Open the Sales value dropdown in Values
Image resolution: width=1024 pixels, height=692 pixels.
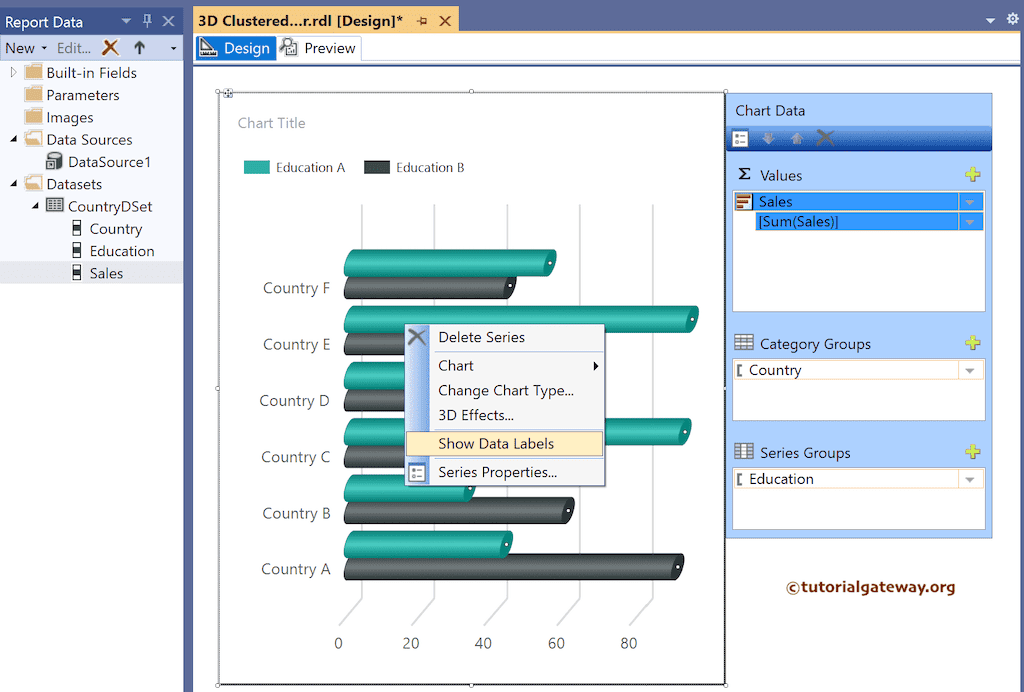tap(971, 202)
